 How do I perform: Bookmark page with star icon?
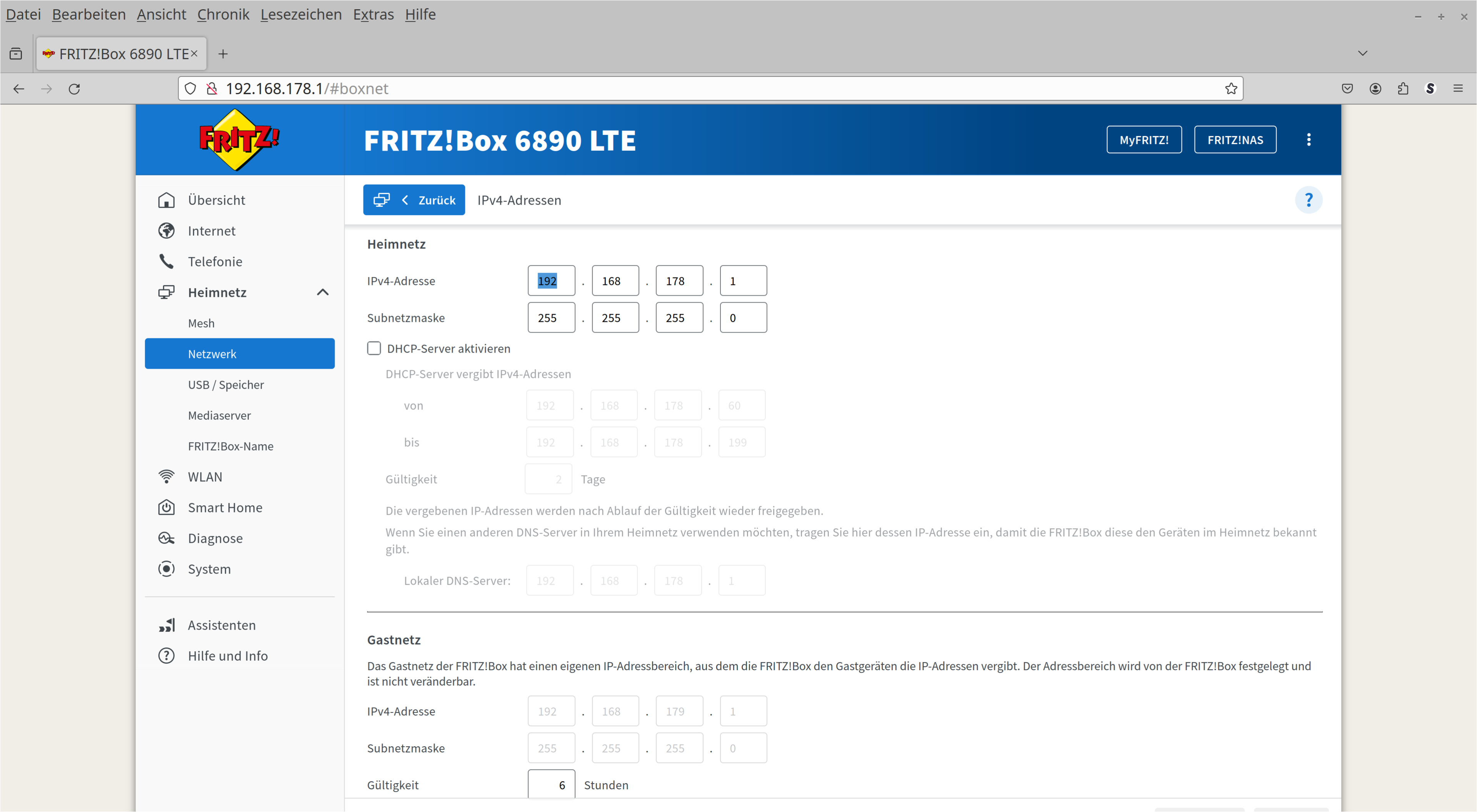pos(1230,89)
